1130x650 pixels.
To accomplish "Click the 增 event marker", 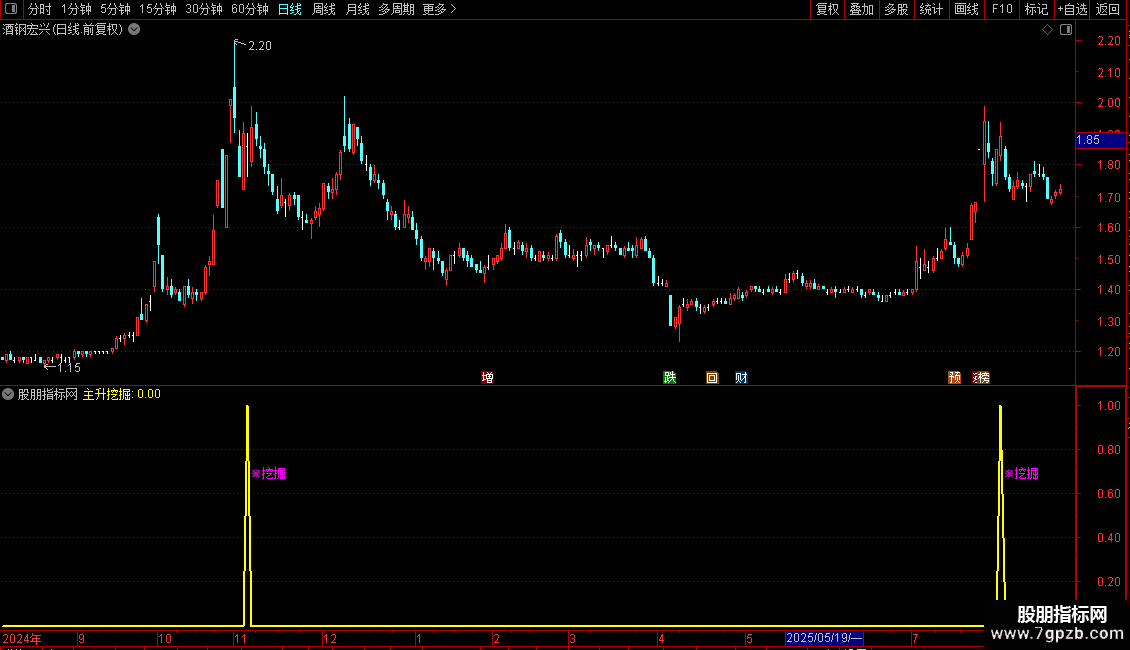I will coord(488,378).
